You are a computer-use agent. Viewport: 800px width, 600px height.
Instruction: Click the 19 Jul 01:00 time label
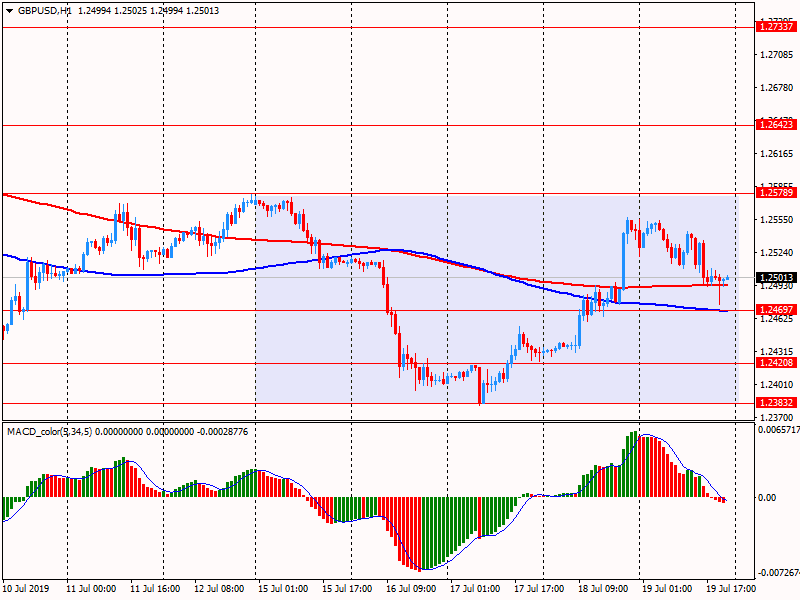(x=667, y=588)
